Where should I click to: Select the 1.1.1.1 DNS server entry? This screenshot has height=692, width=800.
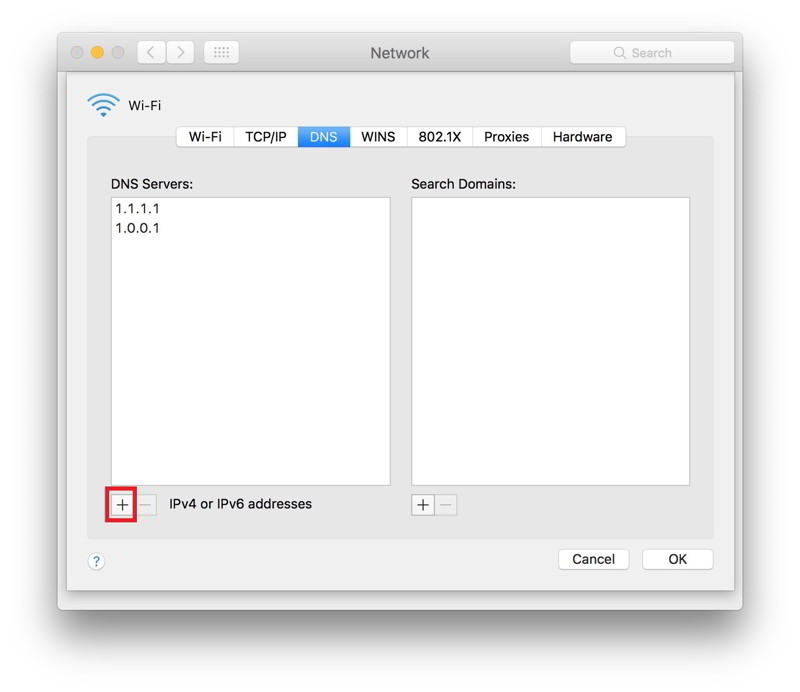[138, 209]
